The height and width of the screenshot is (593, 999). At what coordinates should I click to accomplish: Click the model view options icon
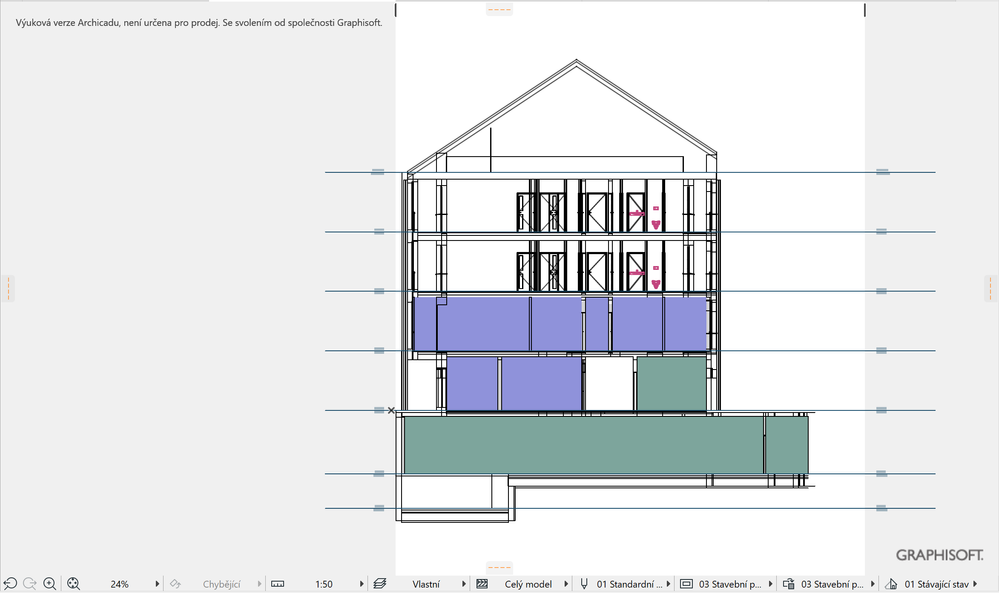pos(686,584)
